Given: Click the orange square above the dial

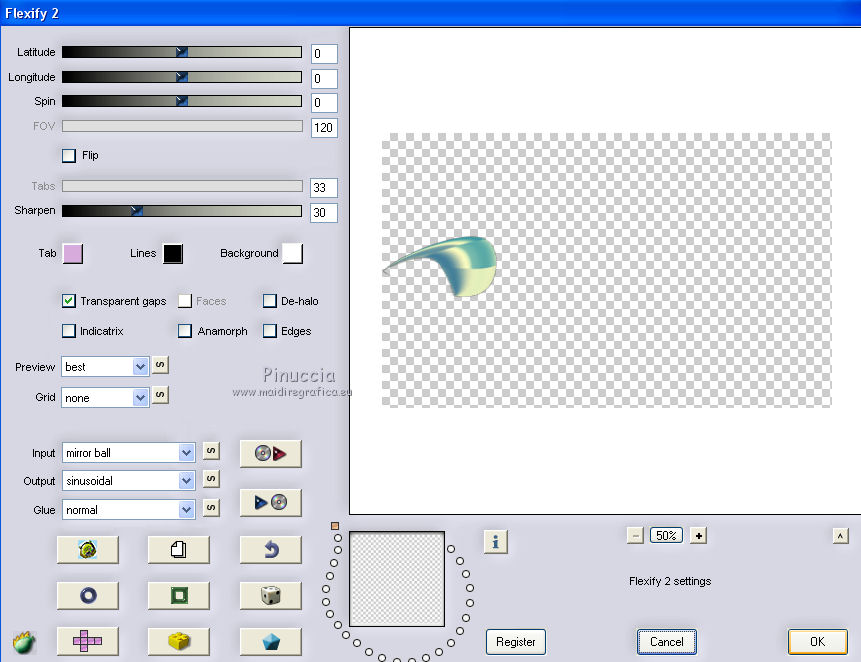Looking at the screenshot, I should tap(335, 526).
